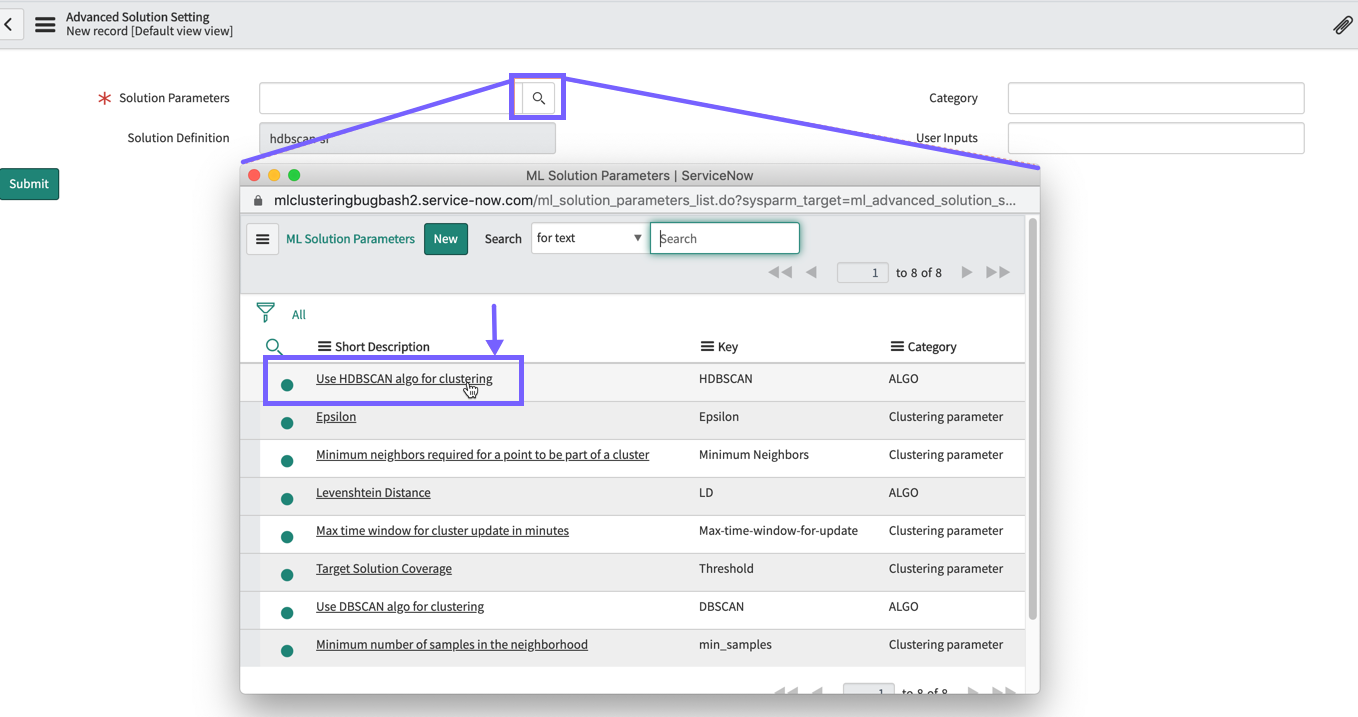
Task: Click the popup address bar URL
Action: tap(644, 200)
